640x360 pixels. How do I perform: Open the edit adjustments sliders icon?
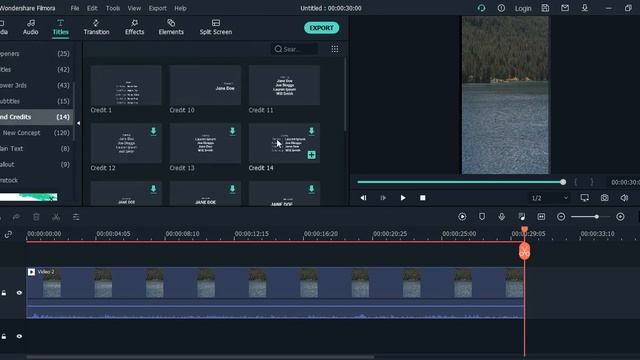76,217
